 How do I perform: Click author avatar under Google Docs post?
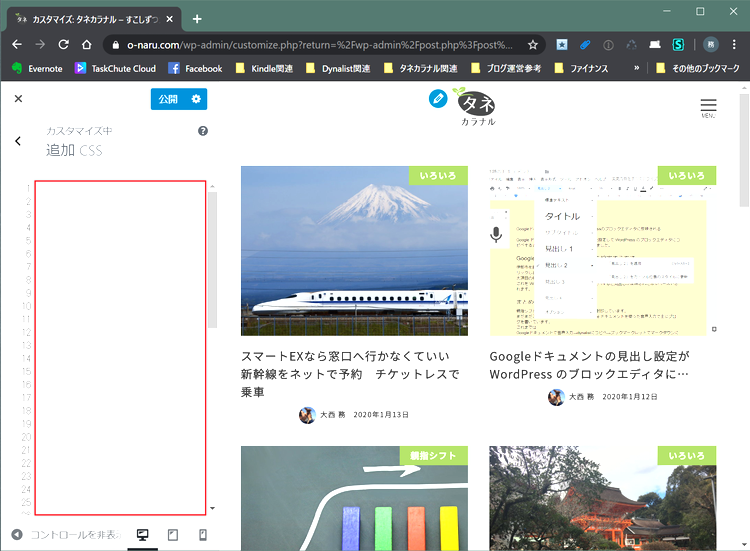[x=556, y=397]
